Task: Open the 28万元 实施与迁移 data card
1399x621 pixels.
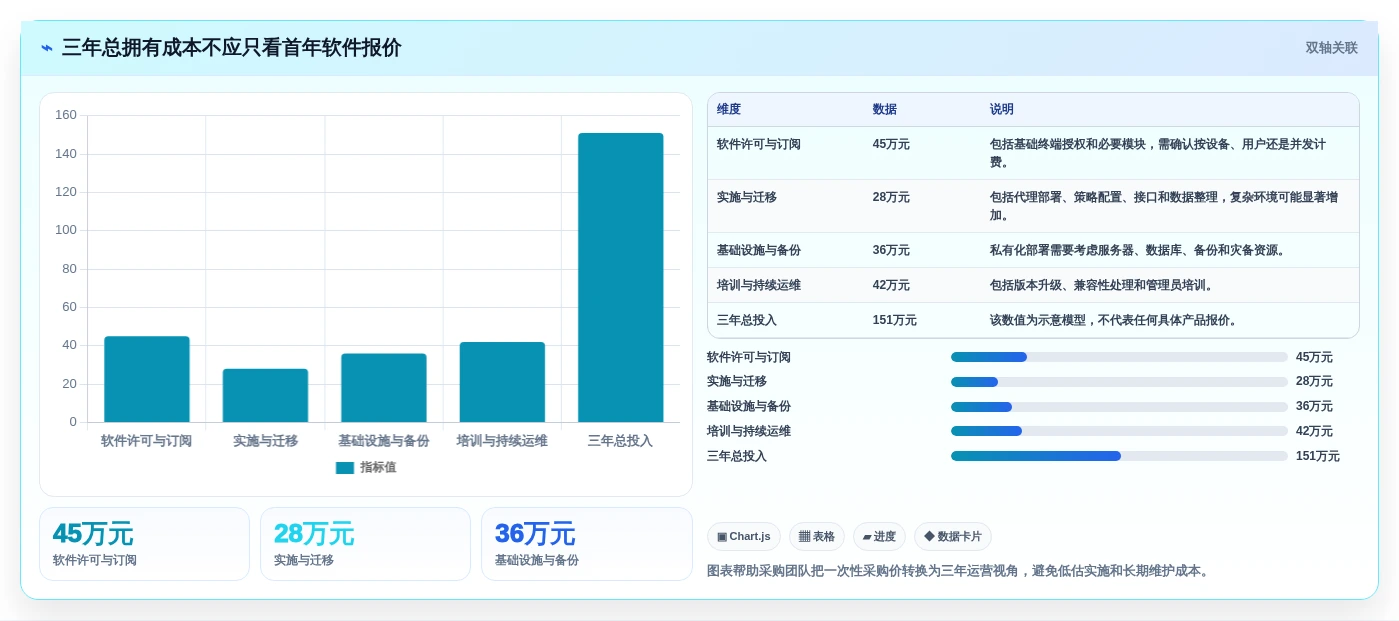Action: (365, 544)
